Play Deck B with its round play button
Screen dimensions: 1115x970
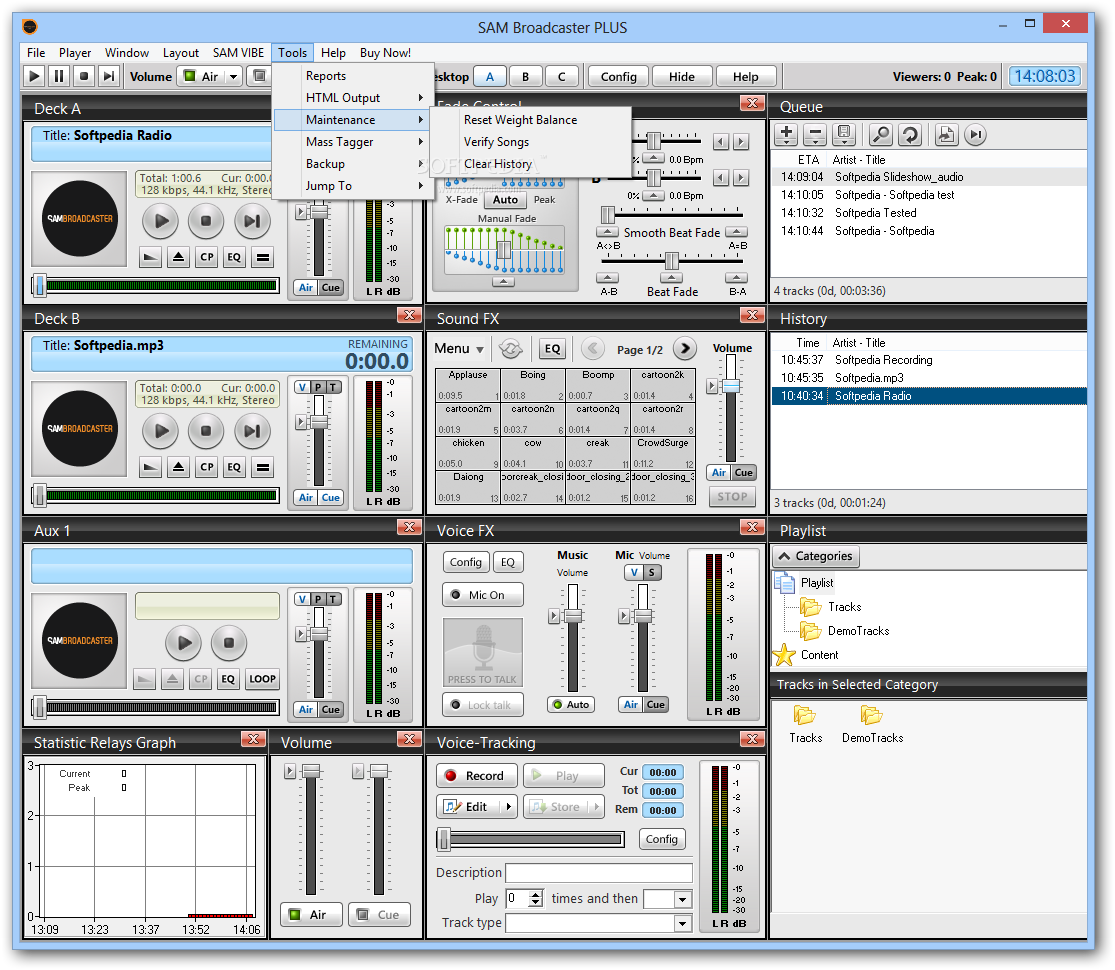(x=161, y=431)
